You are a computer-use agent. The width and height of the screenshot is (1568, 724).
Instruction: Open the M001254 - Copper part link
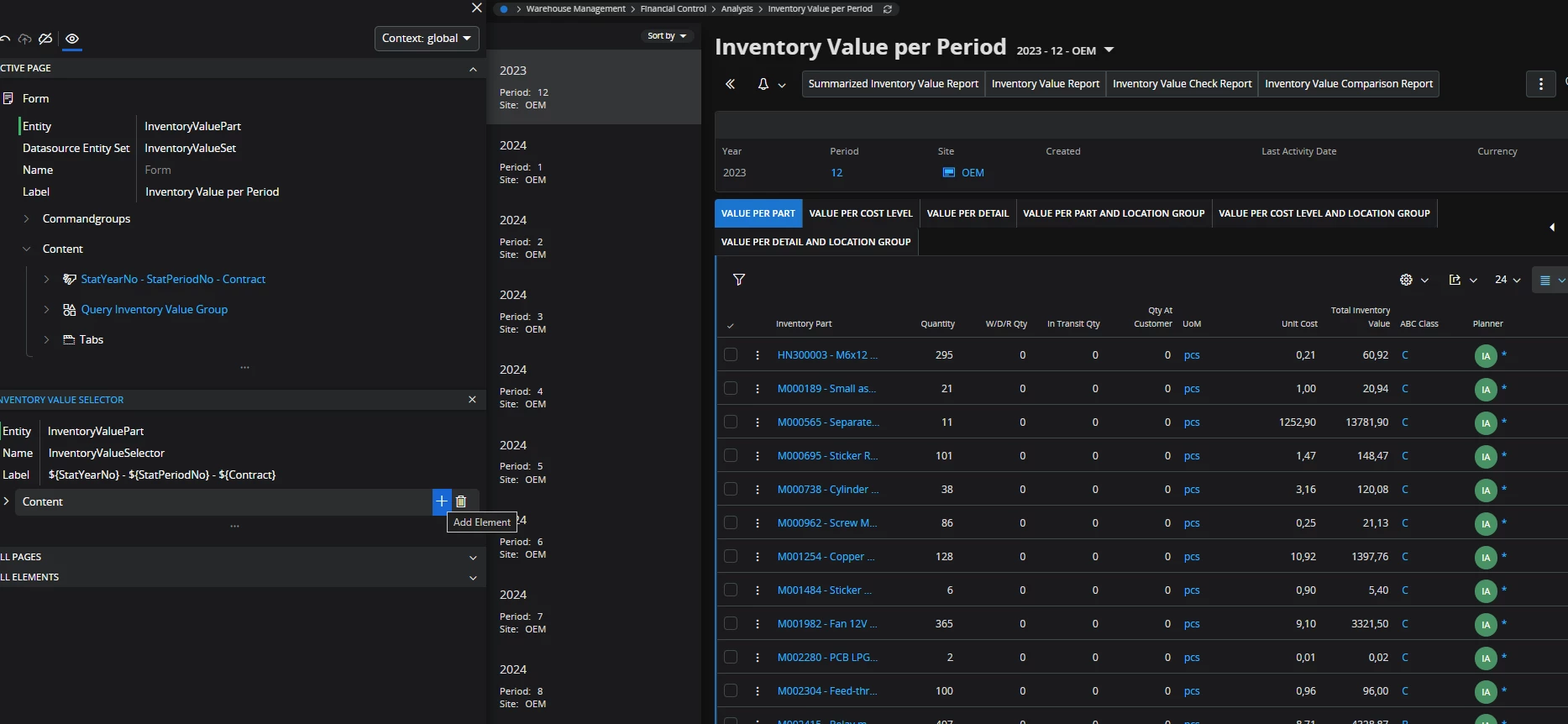point(826,557)
